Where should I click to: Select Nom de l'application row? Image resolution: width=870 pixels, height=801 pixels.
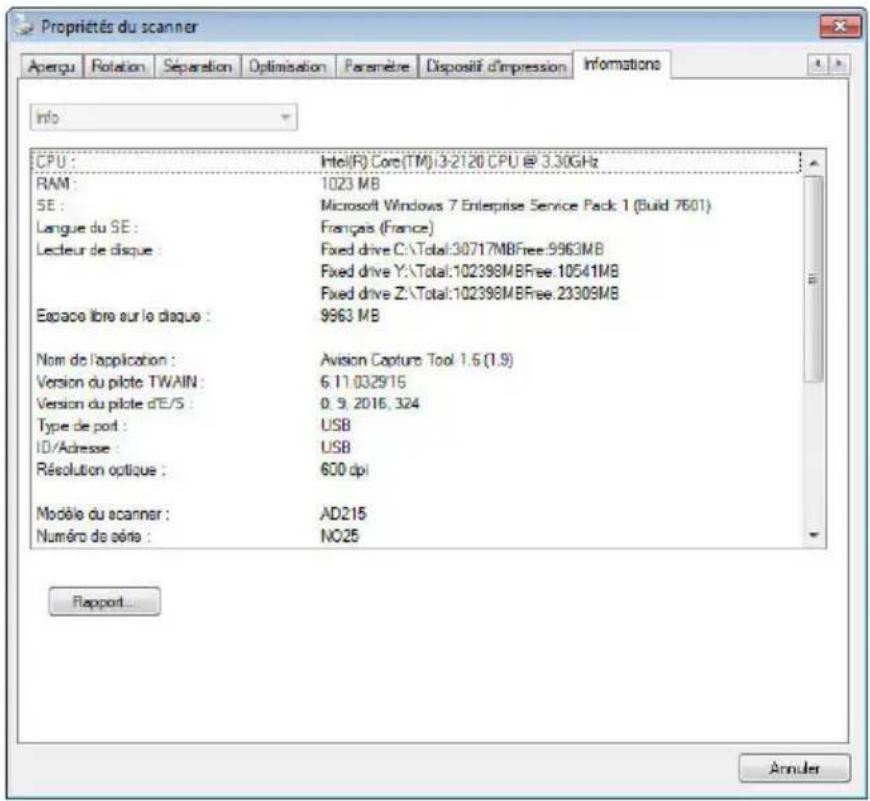pos(417,359)
